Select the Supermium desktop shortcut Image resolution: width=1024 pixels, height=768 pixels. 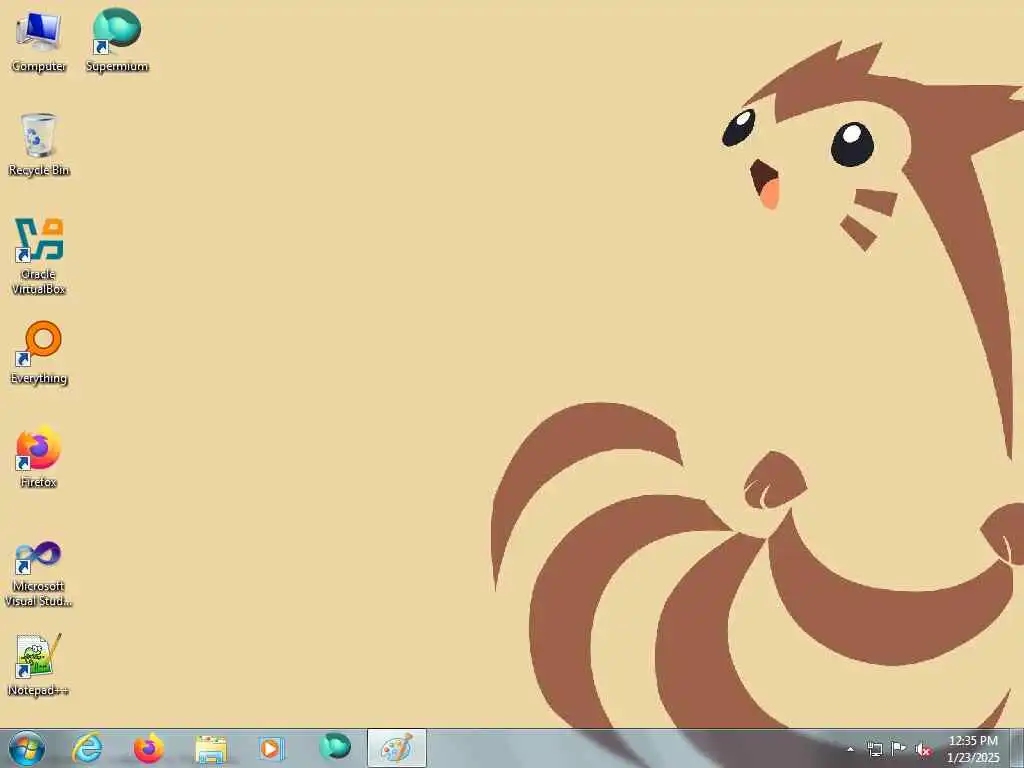click(x=117, y=40)
